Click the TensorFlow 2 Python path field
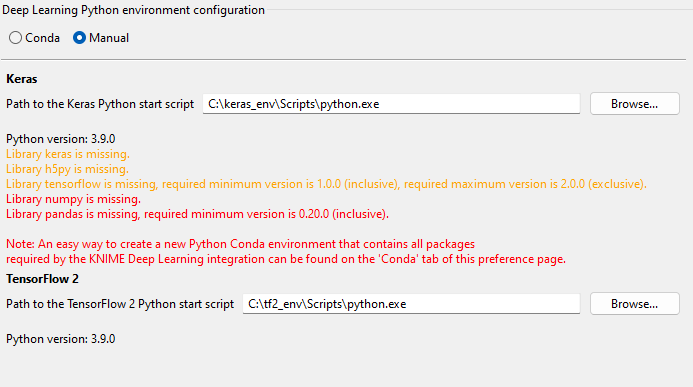The image size is (693, 387). coord(411,304)
